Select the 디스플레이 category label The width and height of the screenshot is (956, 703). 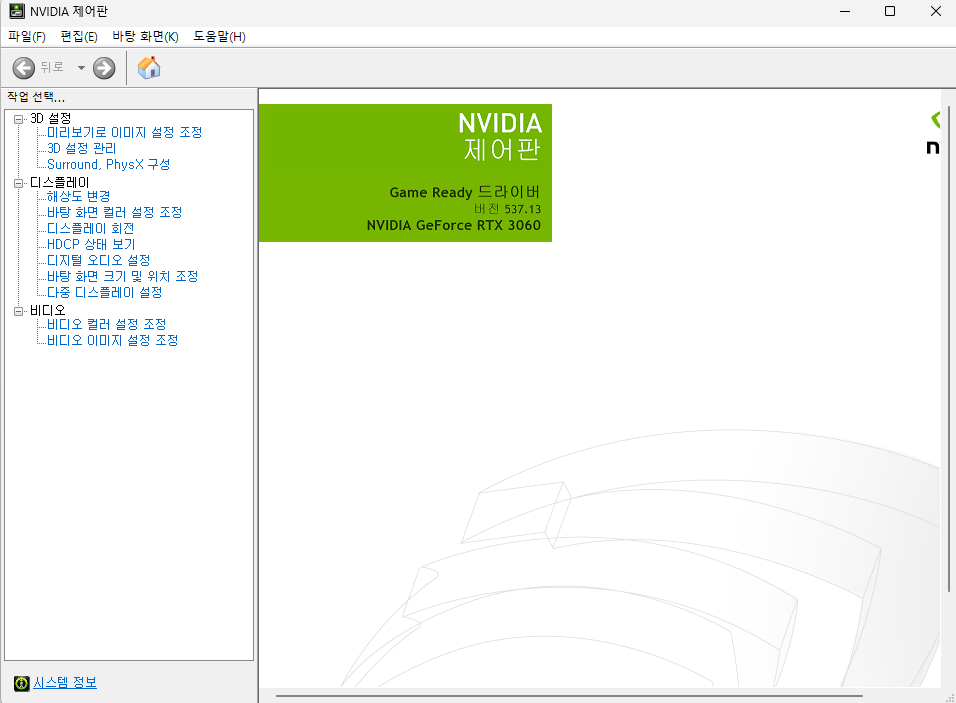[60, 182]
